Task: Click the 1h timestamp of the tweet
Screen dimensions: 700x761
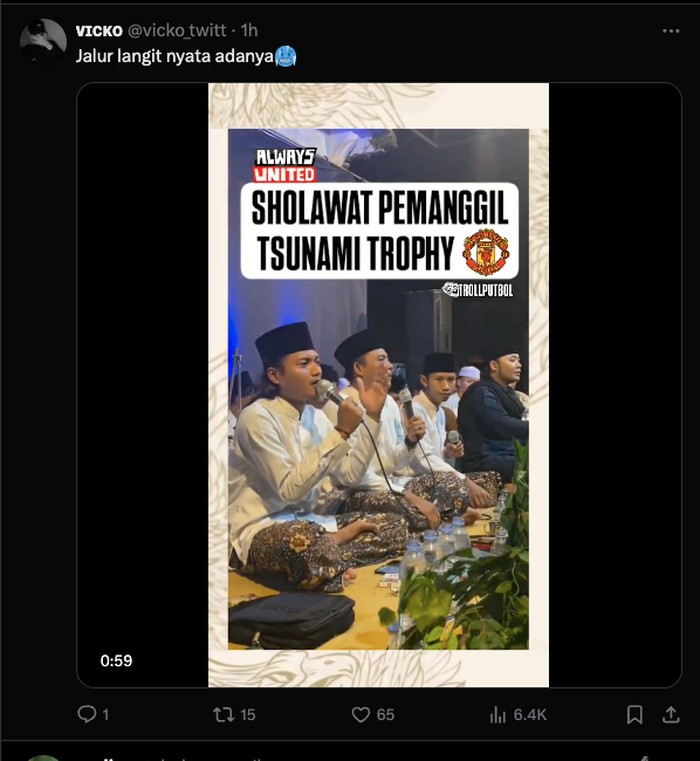Action: tap(248, 31)
